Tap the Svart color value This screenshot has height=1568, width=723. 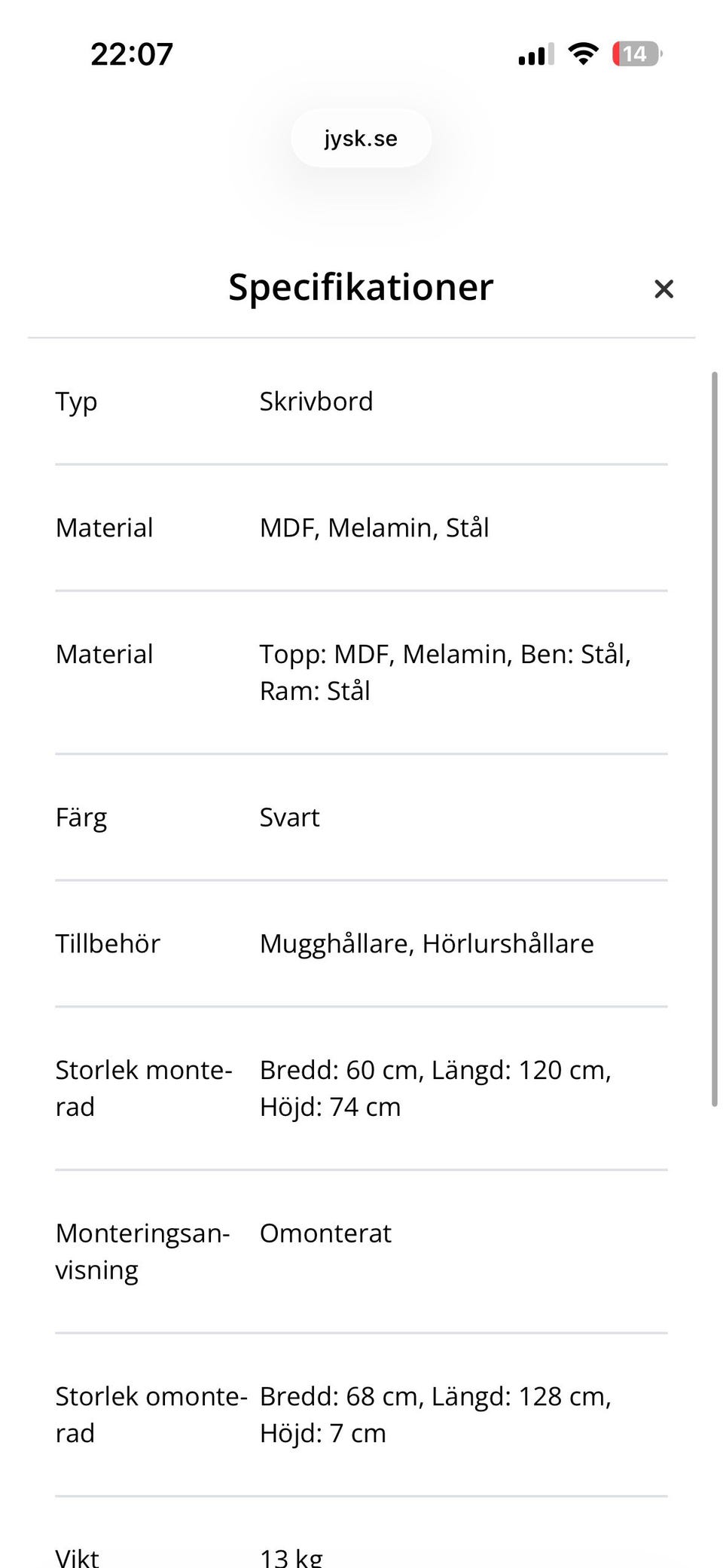(290, 818)
